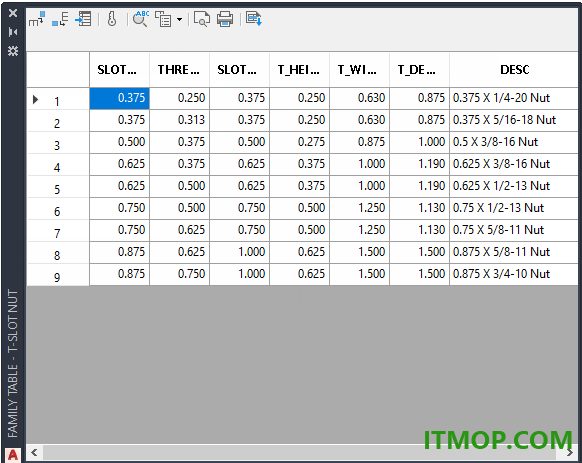Click cell '0.625 X 3/8-16 Nut'
582x463 pixels.
514,164
